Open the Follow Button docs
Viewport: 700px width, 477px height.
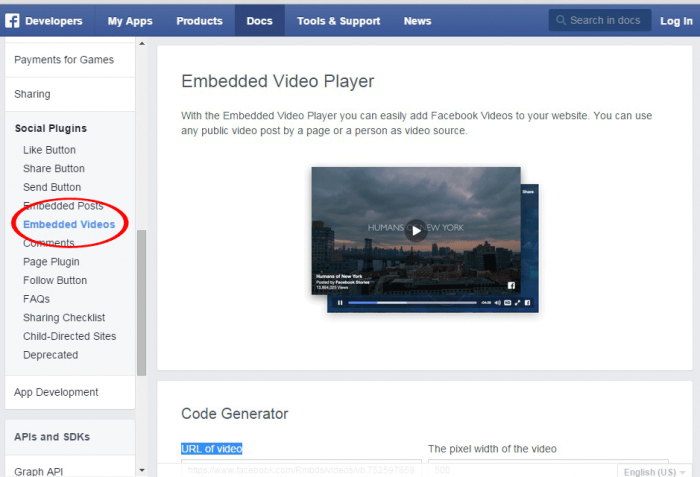coord(55,280)
